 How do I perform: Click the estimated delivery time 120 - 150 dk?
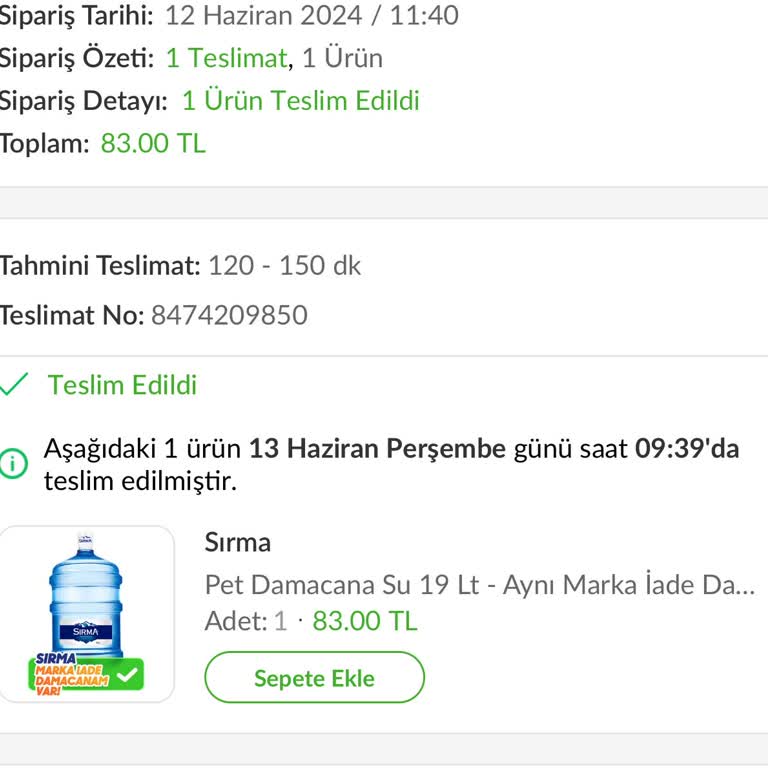pos(284,266)
